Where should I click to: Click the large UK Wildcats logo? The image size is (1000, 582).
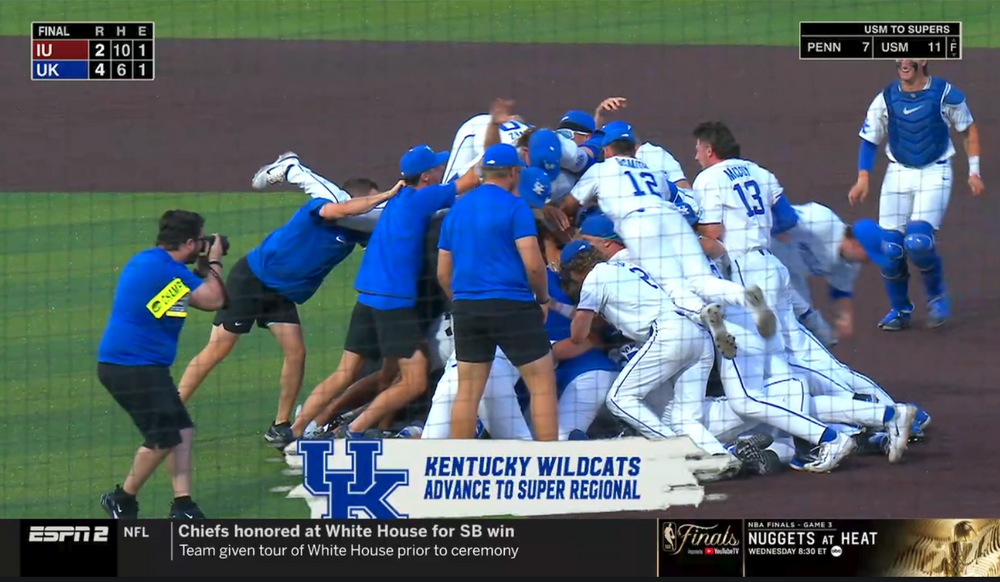353,478
